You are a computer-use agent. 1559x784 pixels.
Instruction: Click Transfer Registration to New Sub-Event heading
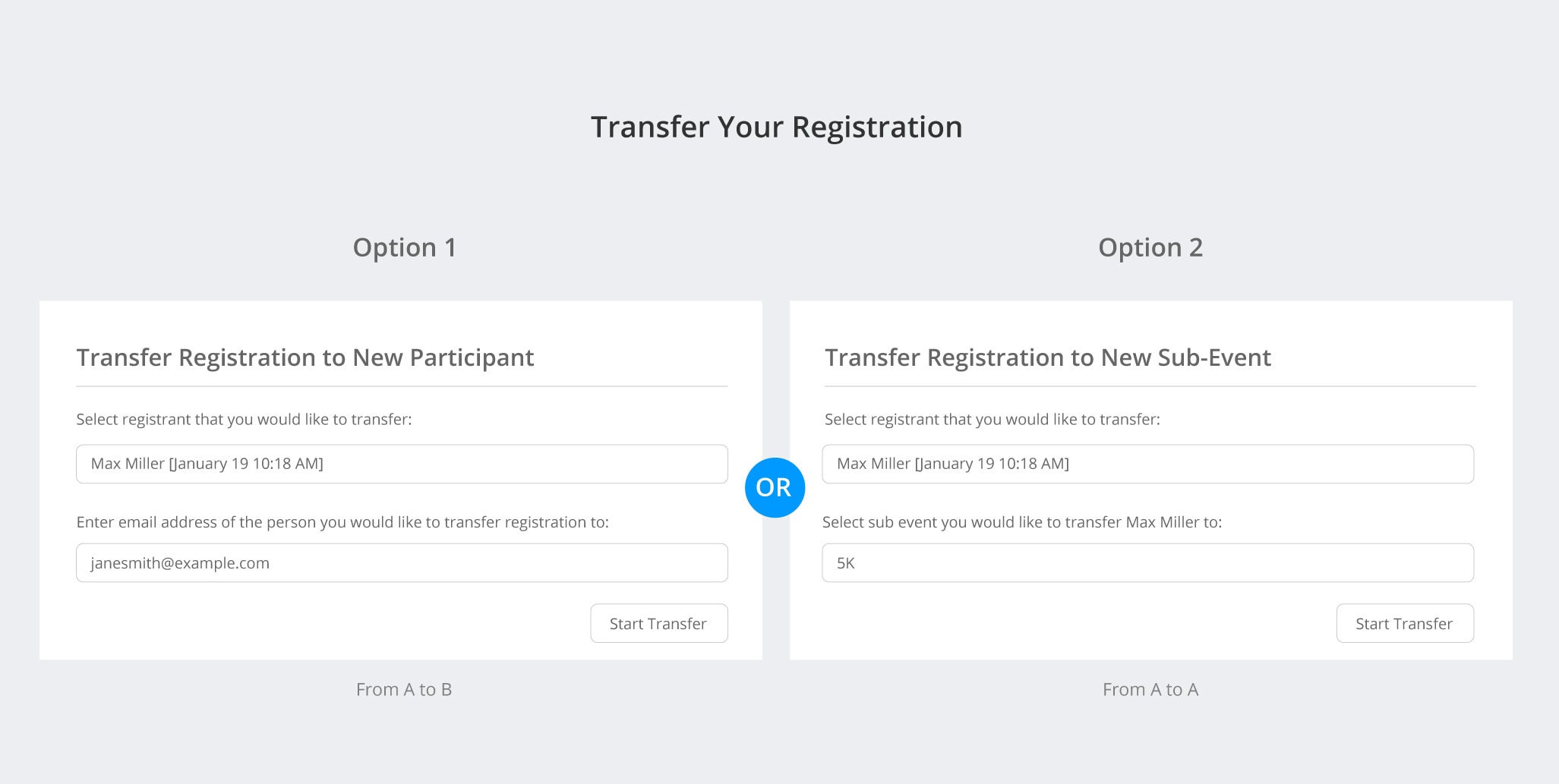[x=1047, y=357]
